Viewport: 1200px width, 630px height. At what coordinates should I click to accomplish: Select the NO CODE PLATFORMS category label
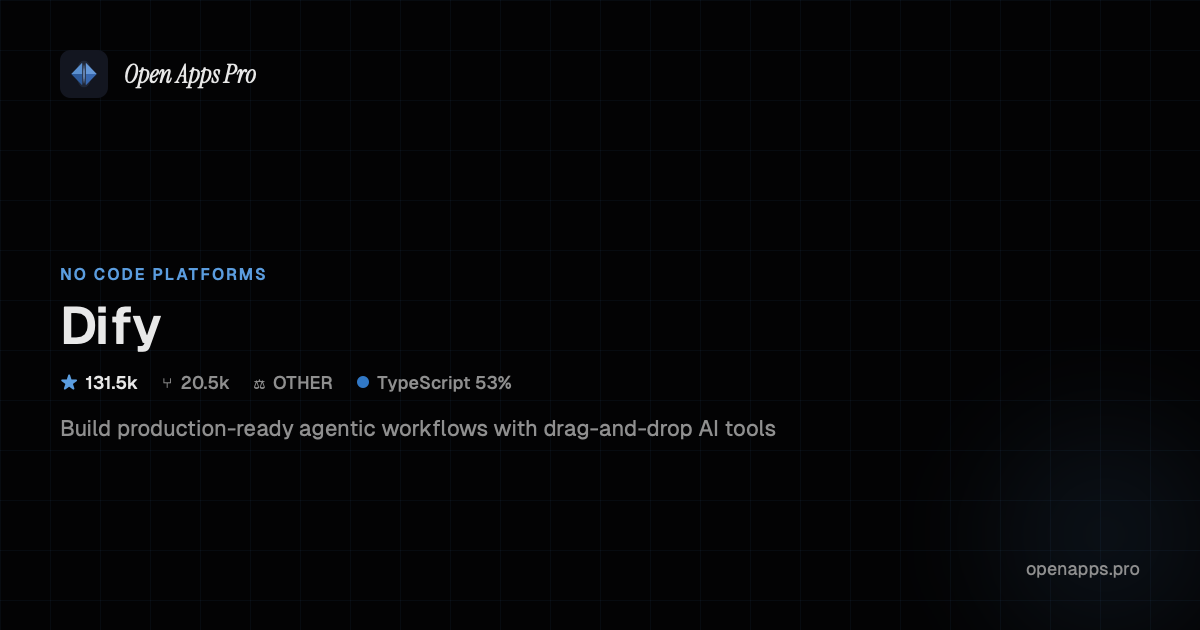click(163, 274)
